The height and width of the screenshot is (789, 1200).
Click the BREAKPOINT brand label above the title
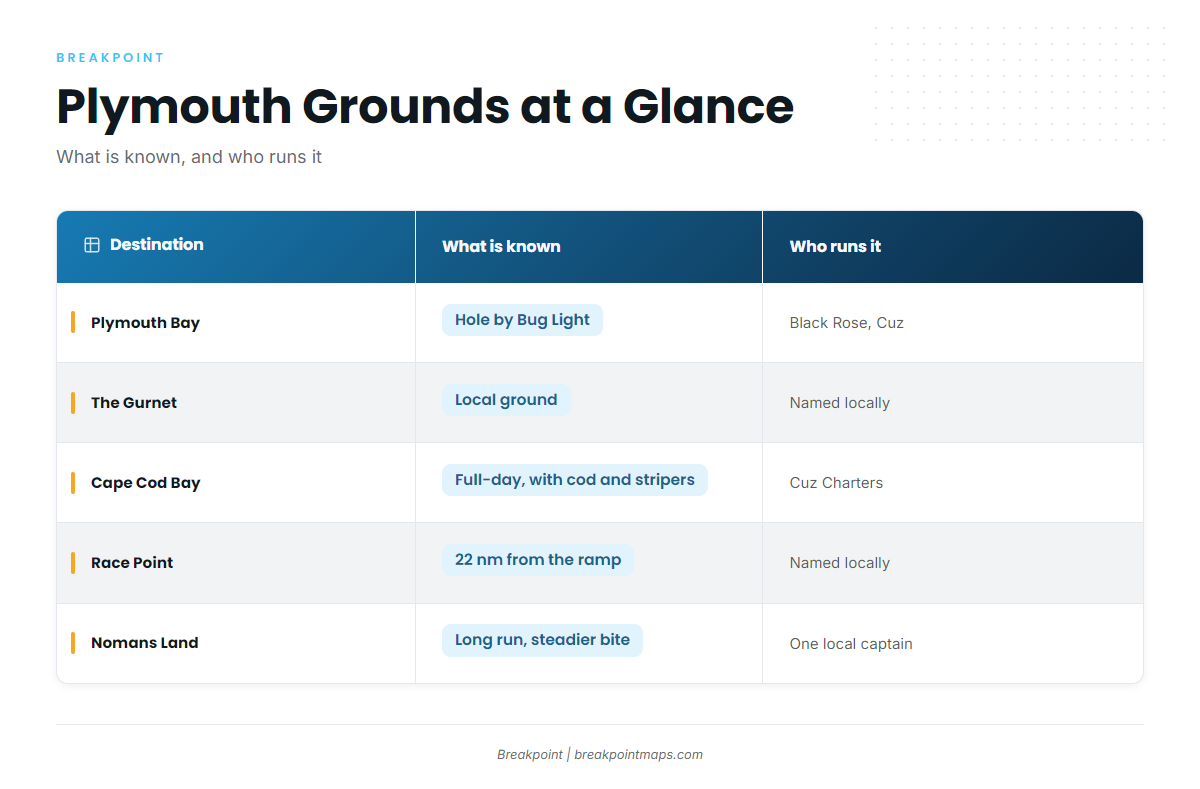click(110, 58)
